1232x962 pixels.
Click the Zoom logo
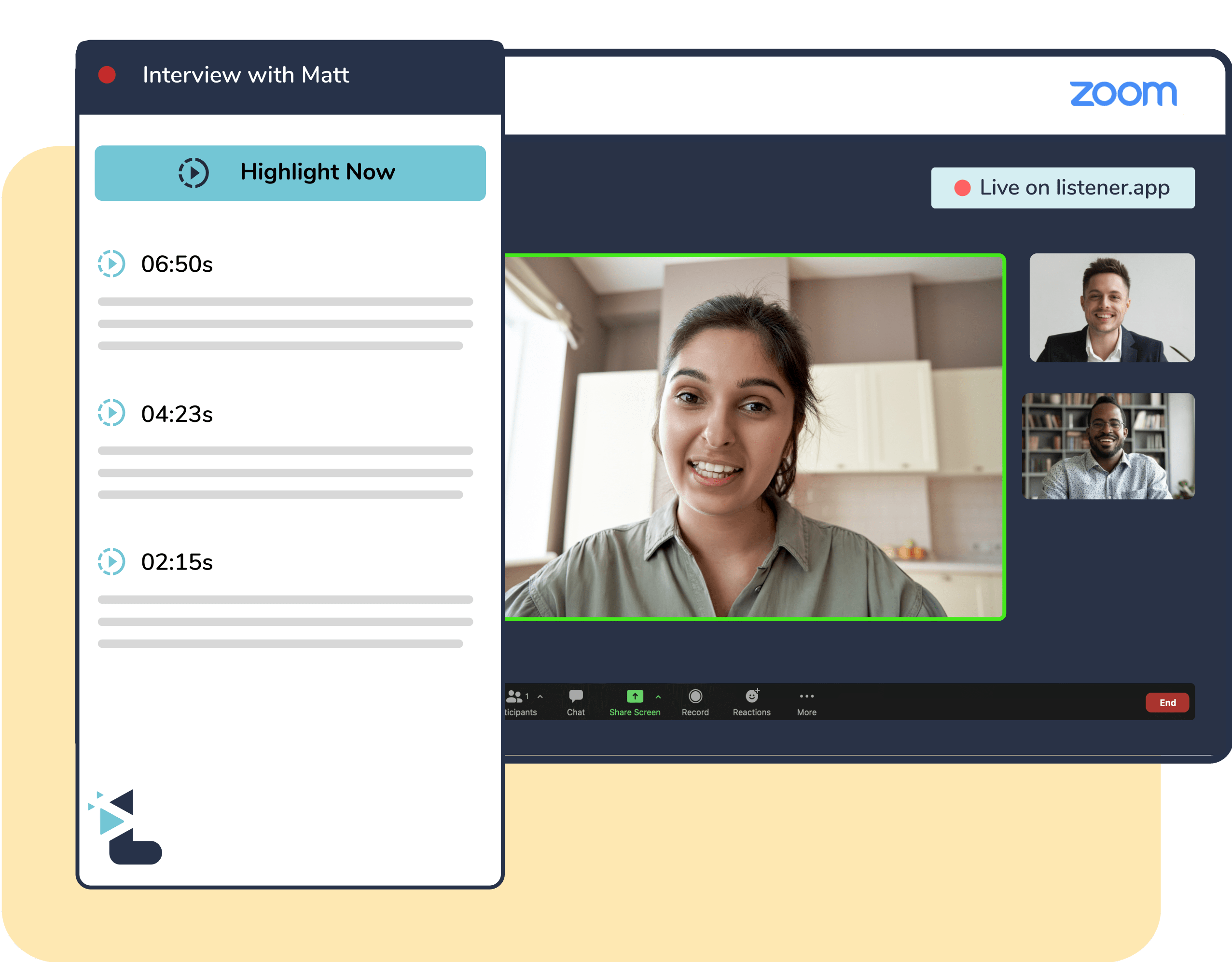click(1120, 94)
